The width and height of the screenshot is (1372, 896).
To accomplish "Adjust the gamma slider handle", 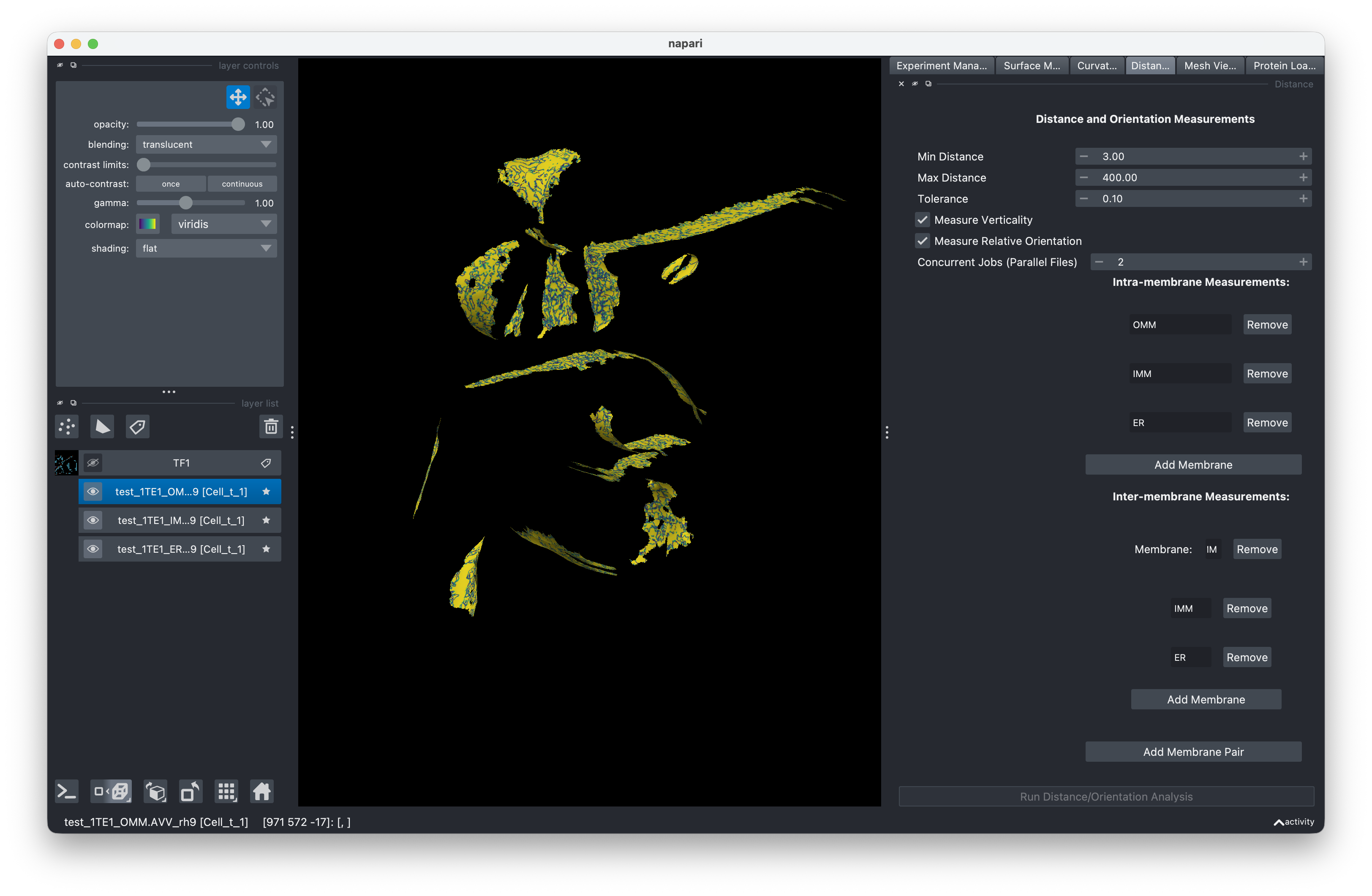I will tap(185, 203).
